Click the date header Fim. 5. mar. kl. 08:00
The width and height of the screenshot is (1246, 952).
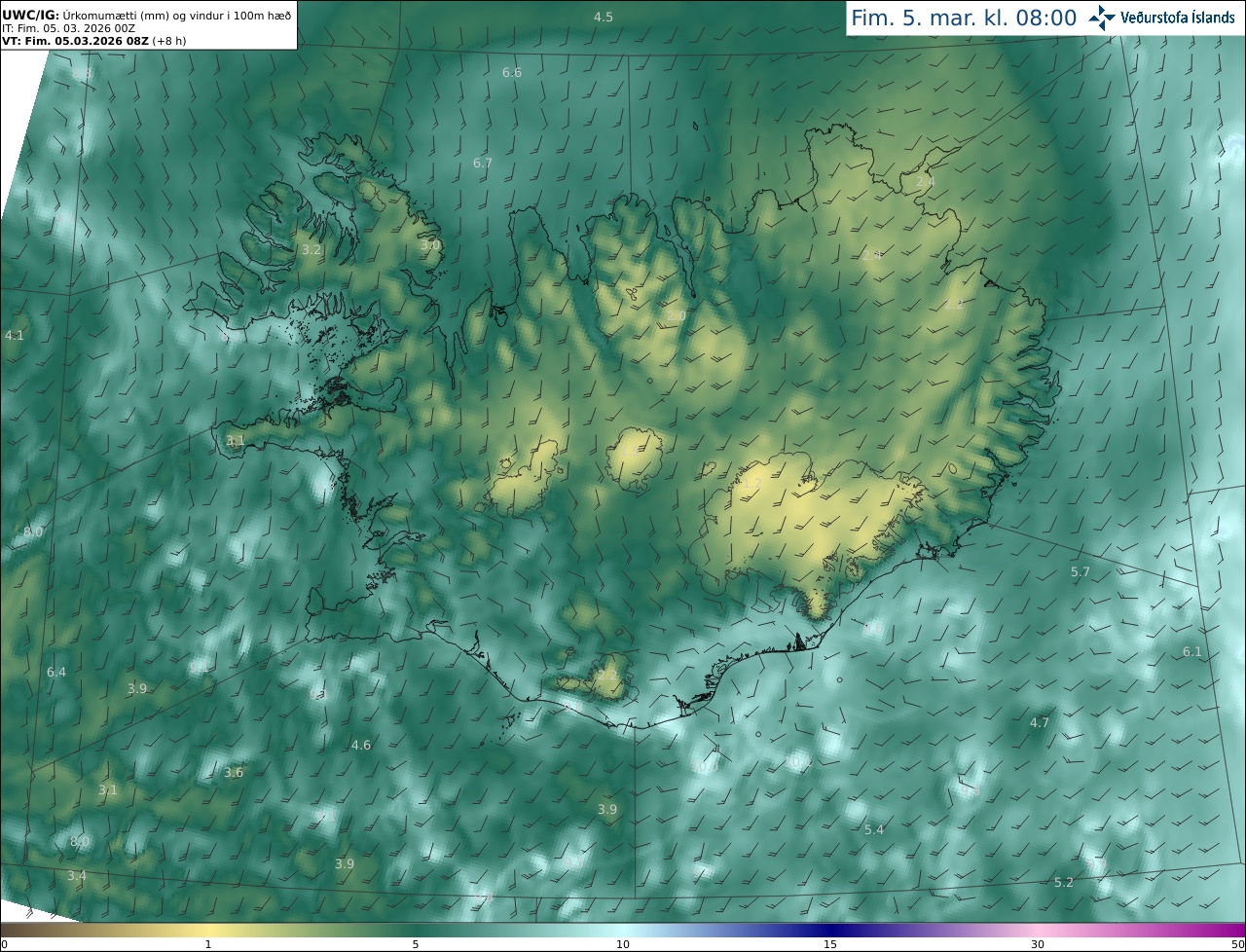coord(964,18)
